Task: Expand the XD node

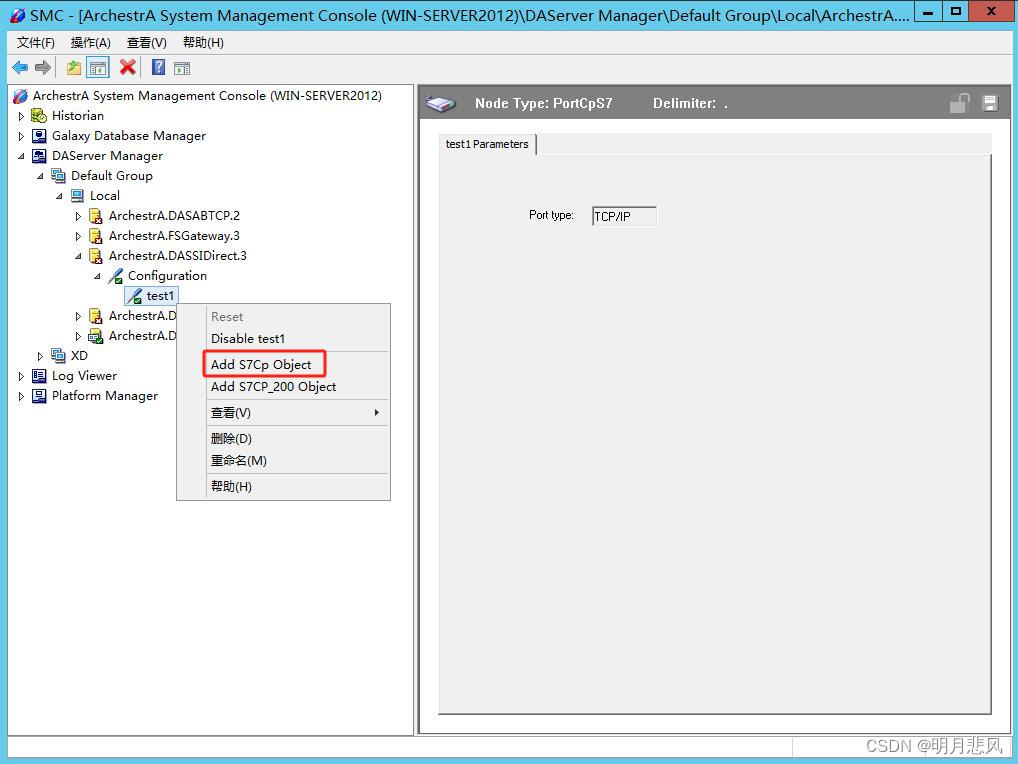Action: click(x=40, y=356)
